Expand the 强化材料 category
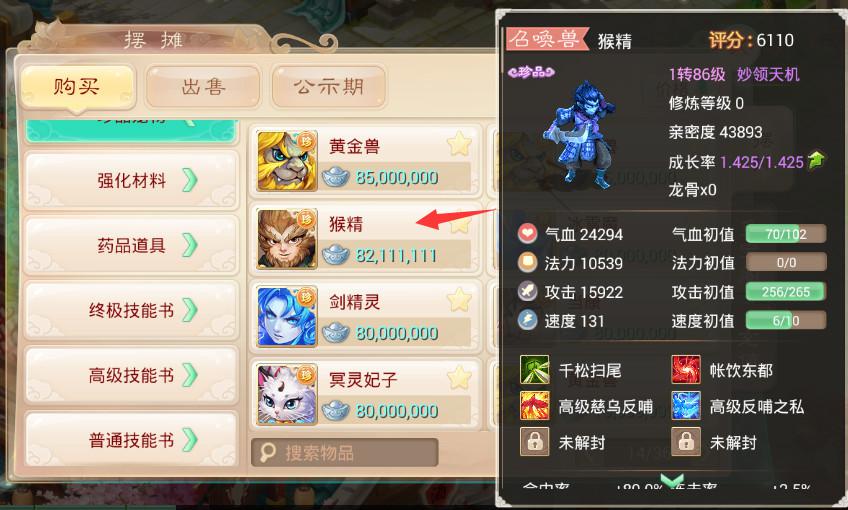This screenshot has height=510, width=848. click(131, 180)
